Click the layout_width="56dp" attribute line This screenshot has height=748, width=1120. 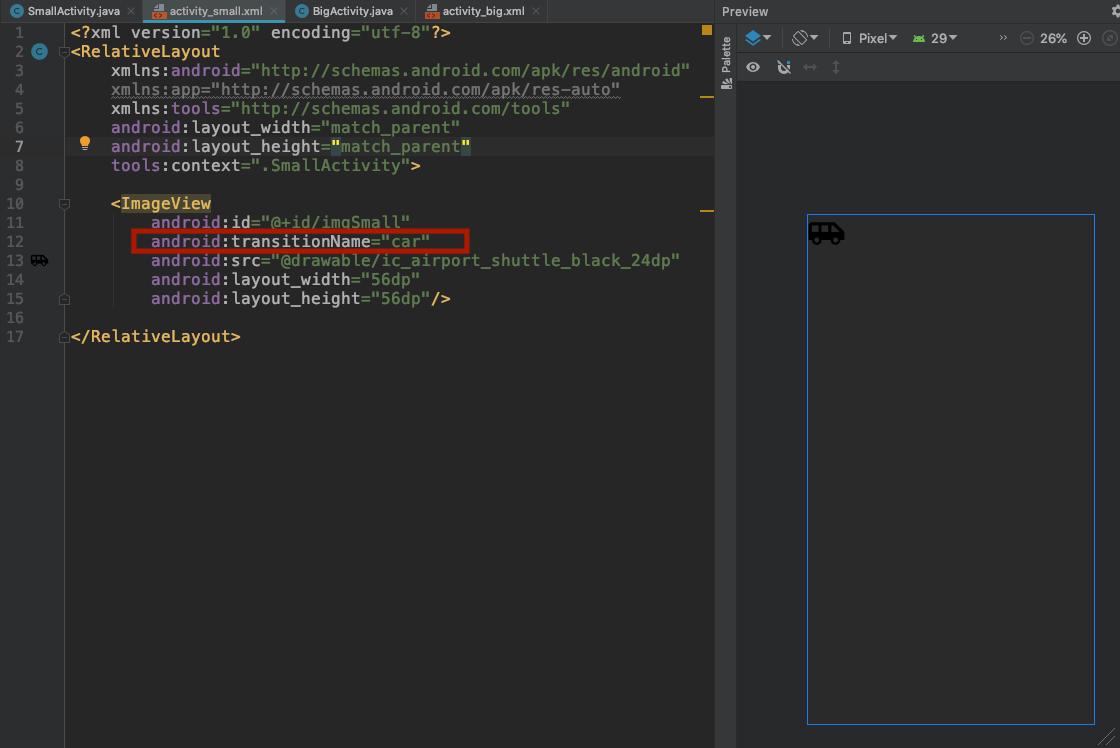(x=285, y=279)
